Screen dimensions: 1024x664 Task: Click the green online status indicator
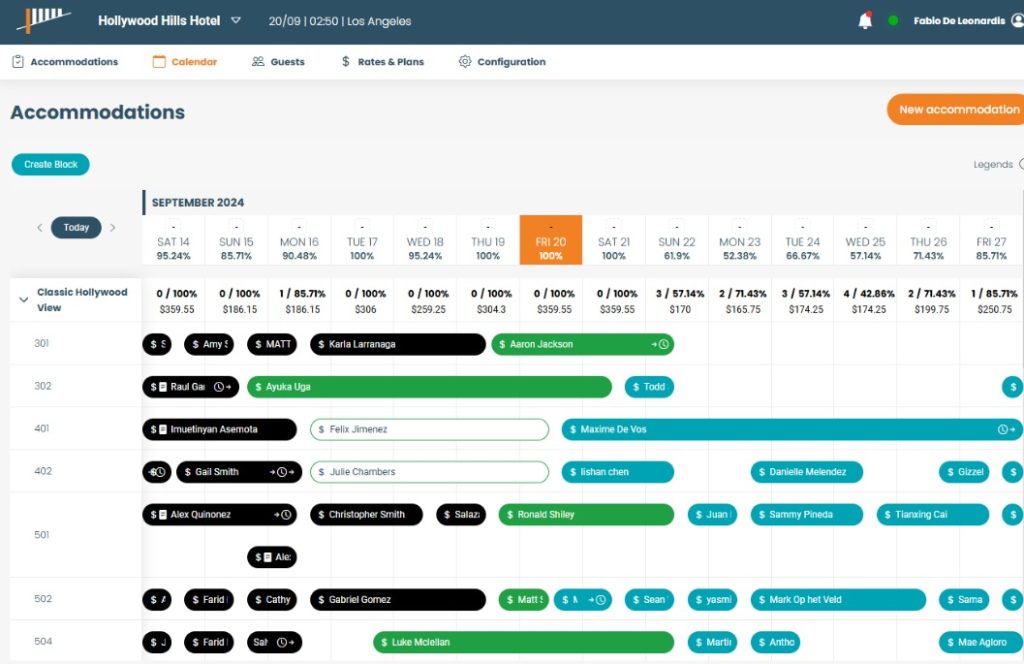(893, 21)
